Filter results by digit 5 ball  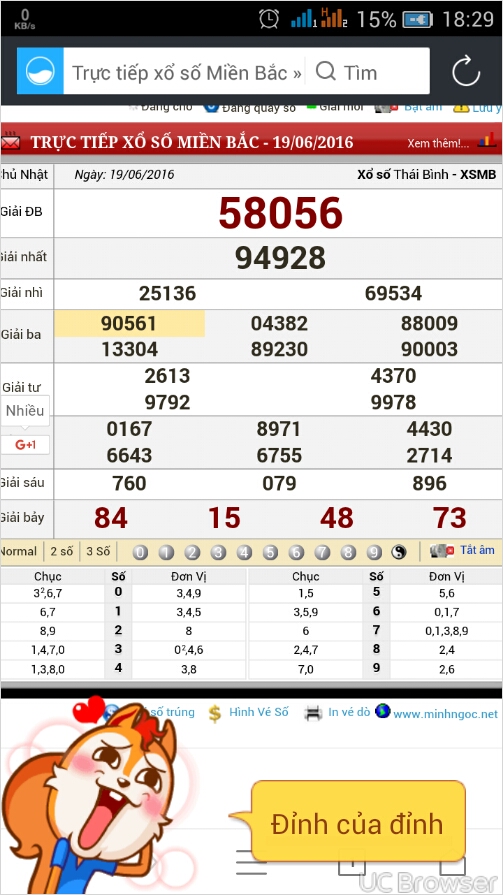tap(270, 552)
